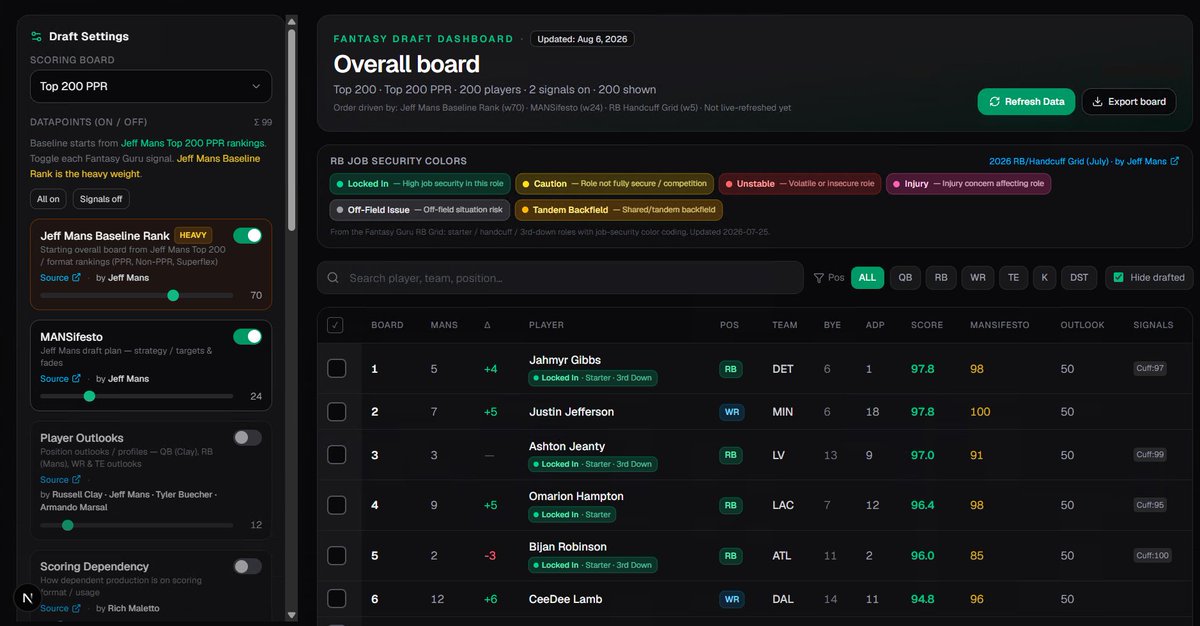Click the RB position badge for Jahmyr Gibbs
This screenshot has height=626, width=1200.
click(731, 369)
